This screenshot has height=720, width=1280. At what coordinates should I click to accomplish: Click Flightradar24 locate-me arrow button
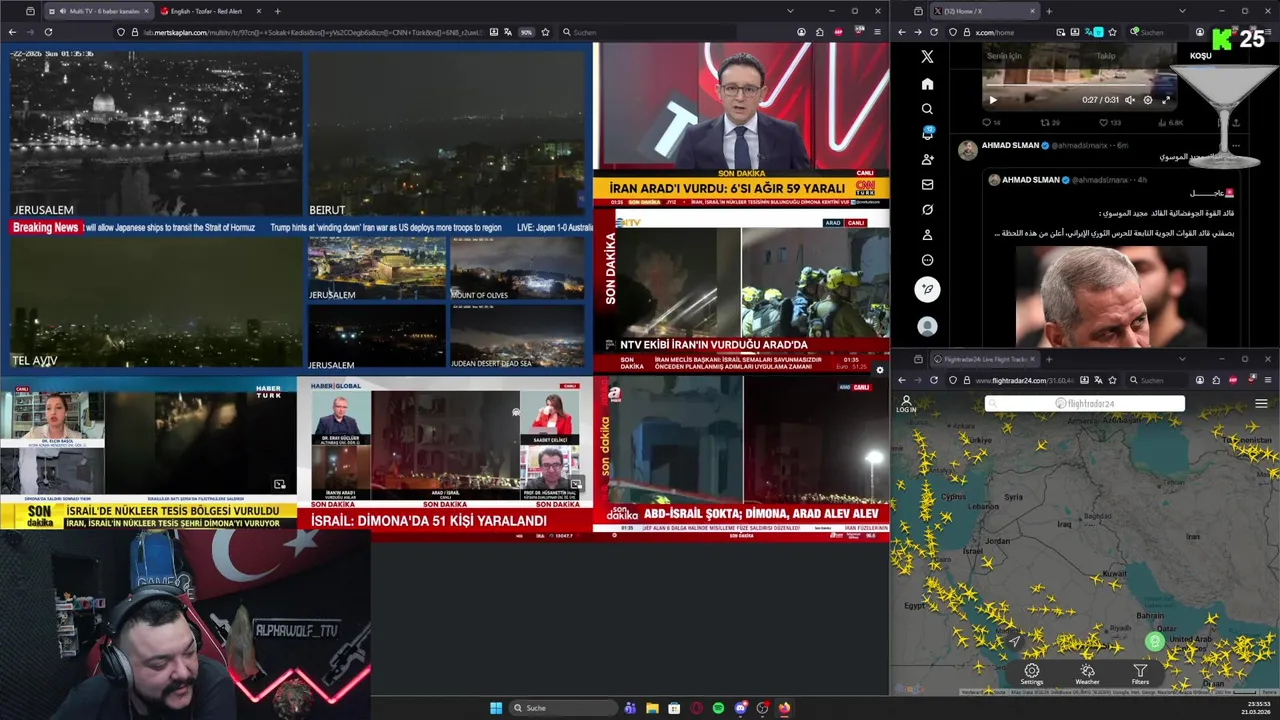pyautogui.click(x=1016, y=641)
